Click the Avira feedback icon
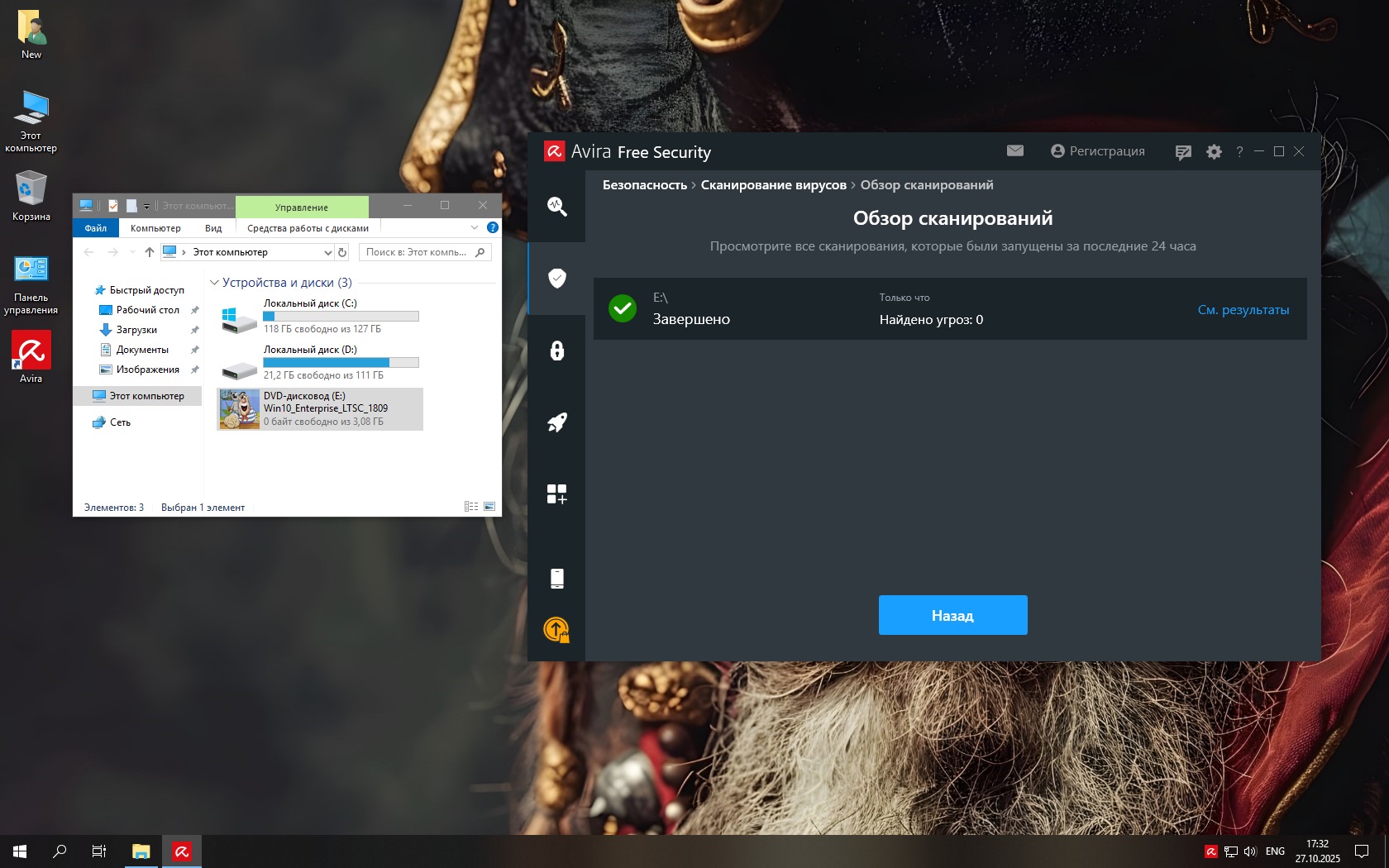 [1183, 152]
